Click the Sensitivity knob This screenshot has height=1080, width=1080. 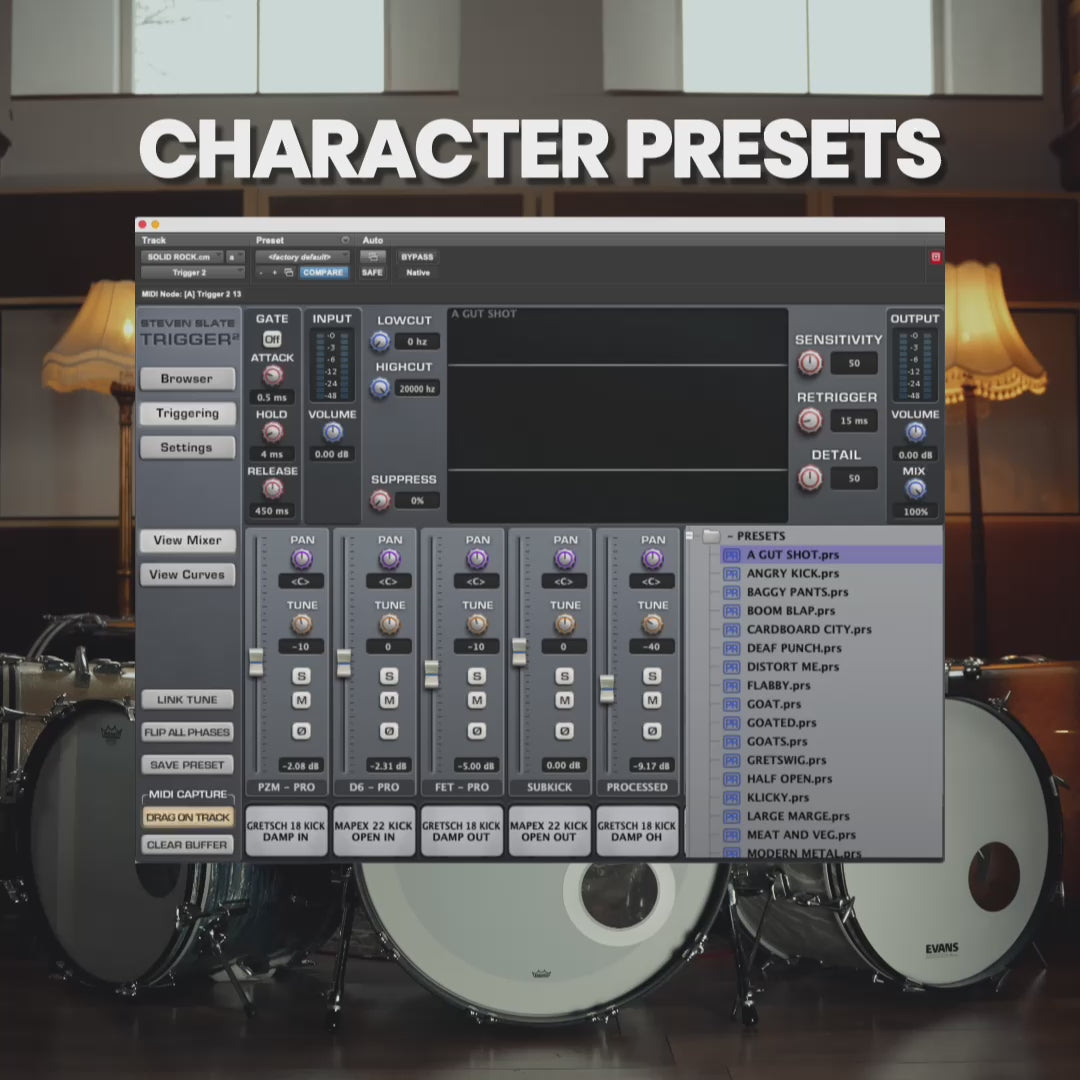tap(810, 363)
